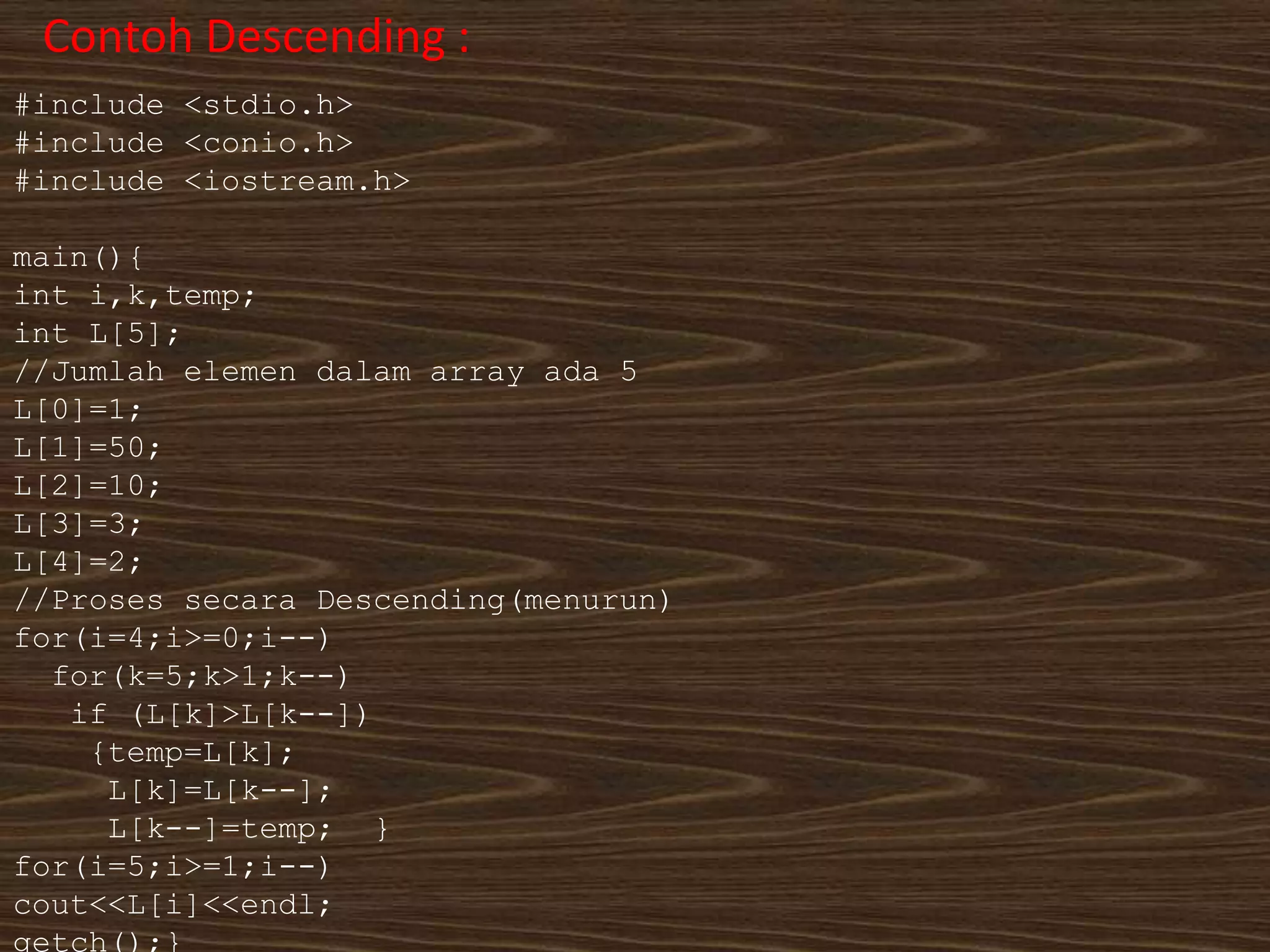Image resolution: width=1270 pixels, height=952 pixels.
Task: Click the 'L[1]=50;' assignment line
Action: 87,448
